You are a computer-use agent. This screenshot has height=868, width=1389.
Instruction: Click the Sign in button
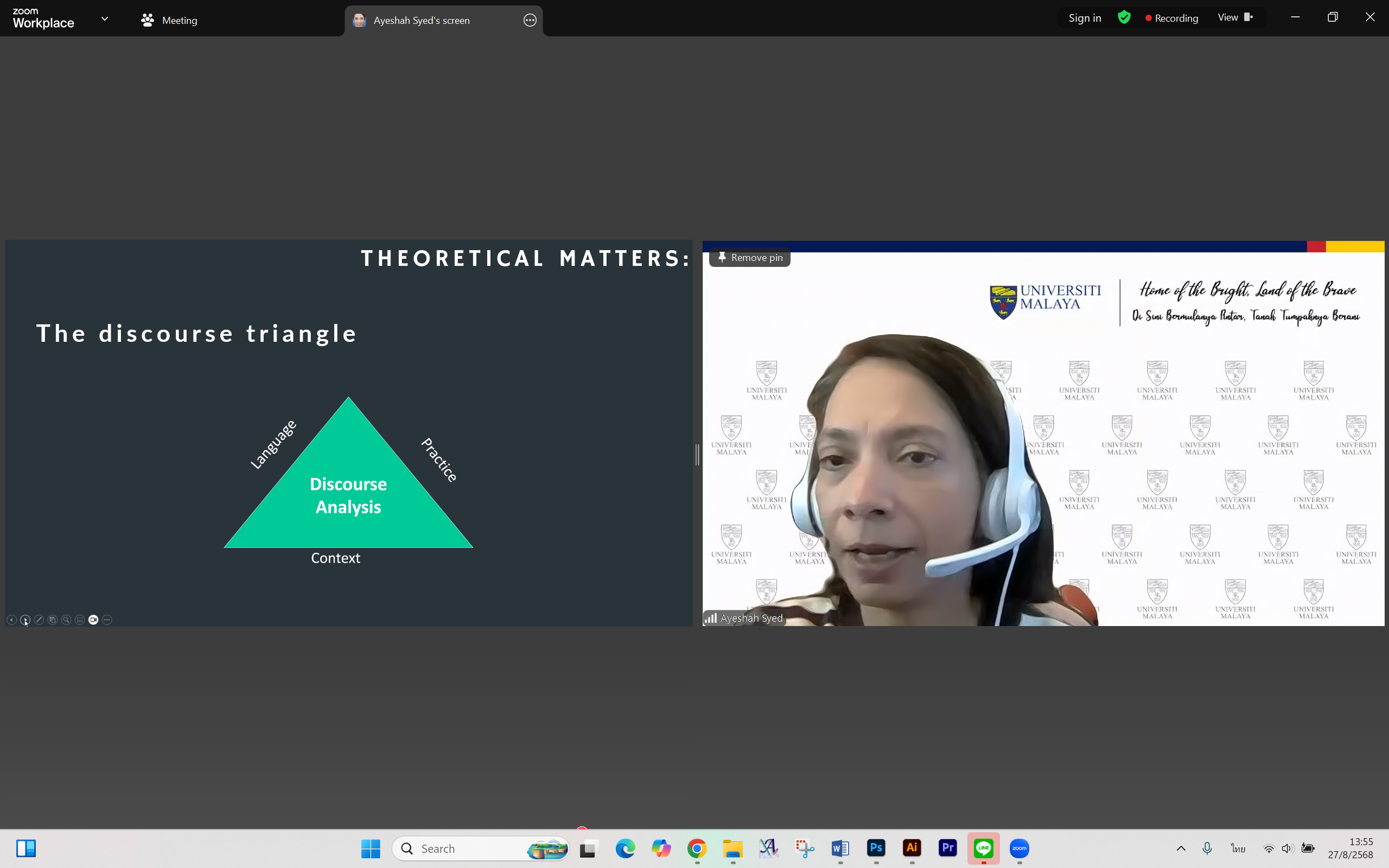pyautogui.click(x=1084, y=18)
